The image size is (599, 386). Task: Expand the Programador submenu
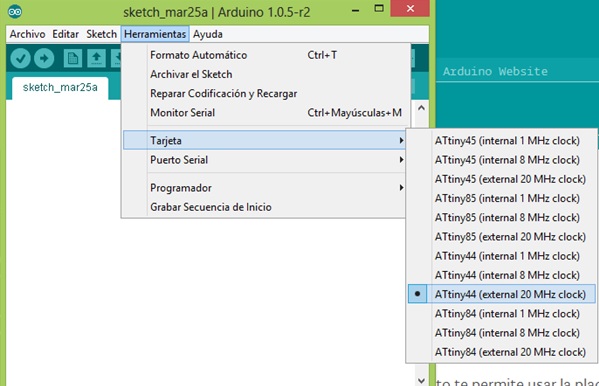264,188
